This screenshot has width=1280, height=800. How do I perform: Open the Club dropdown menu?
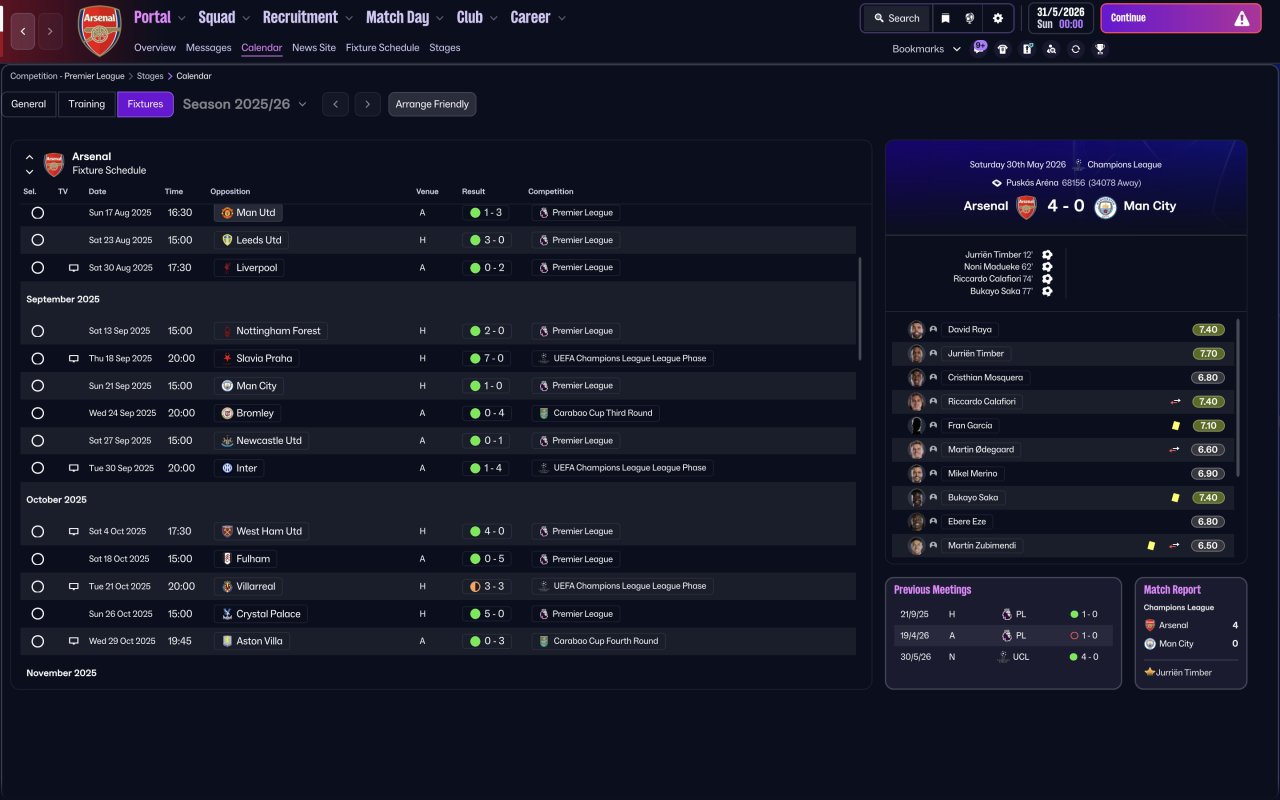click(477, 18)
